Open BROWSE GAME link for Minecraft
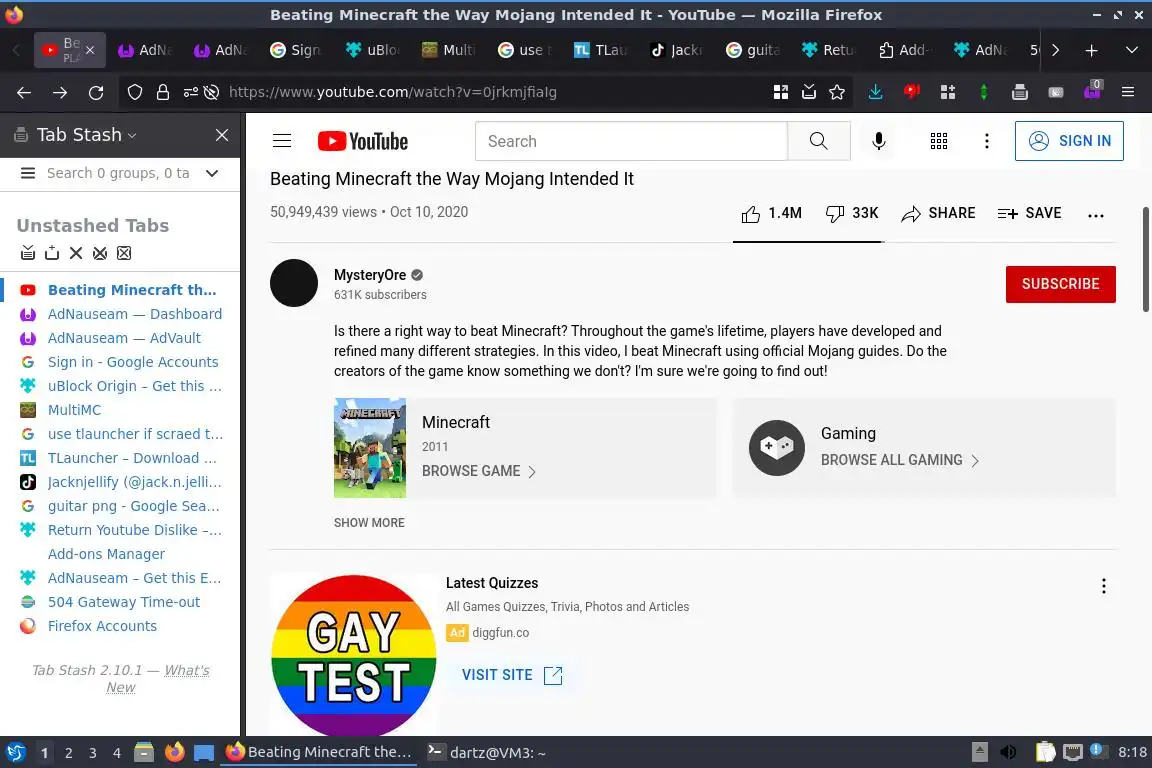Image resolution: width=1152 pixels, height=768 pixels. [x=479, y=471]
